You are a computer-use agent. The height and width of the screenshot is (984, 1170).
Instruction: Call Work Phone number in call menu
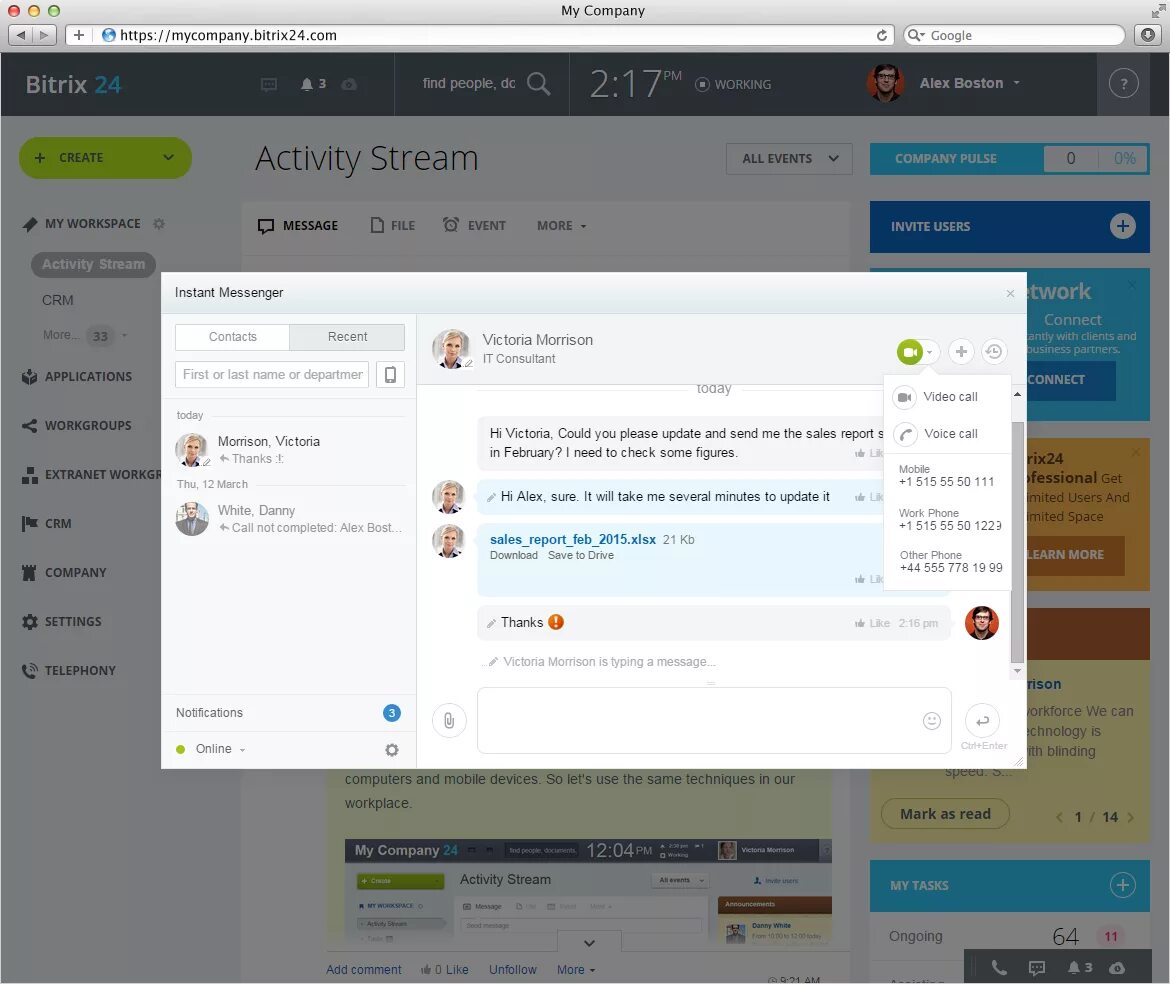pyautogui.click(x=950, y=519)
